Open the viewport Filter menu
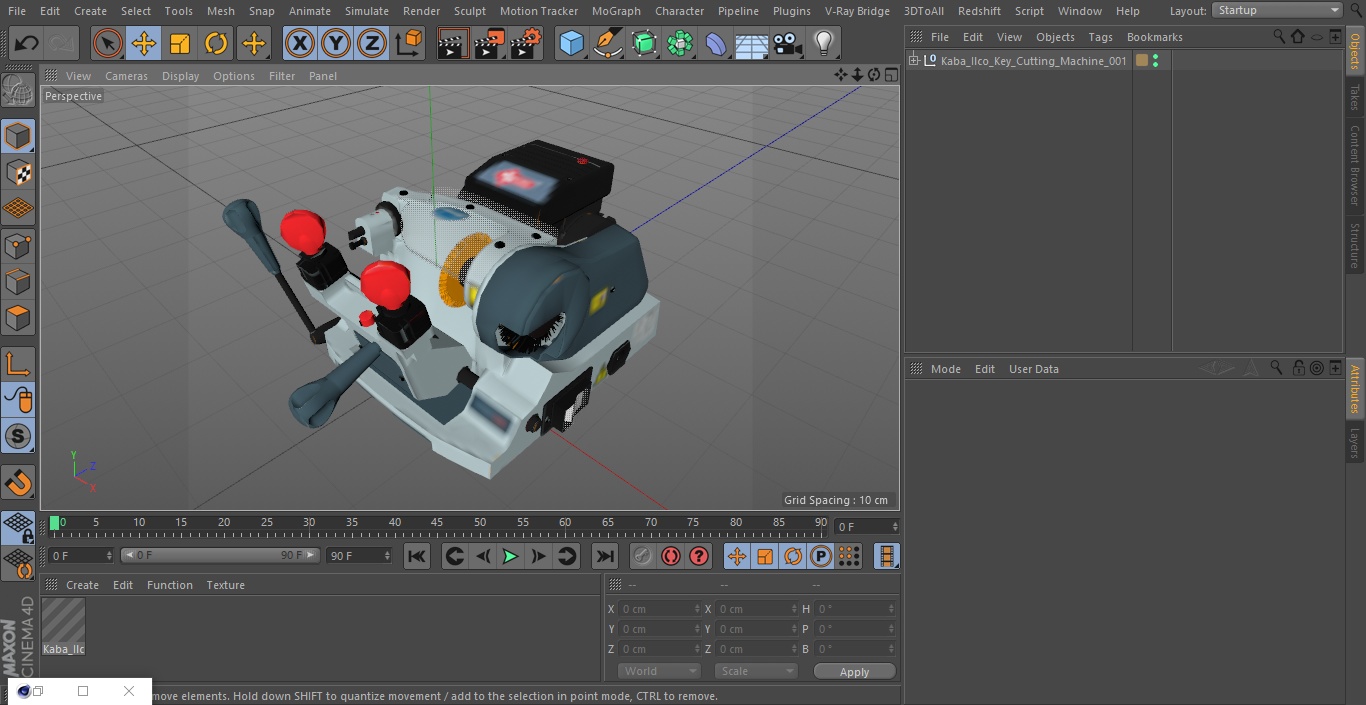 pyautogui.click(x=282, y=76)
